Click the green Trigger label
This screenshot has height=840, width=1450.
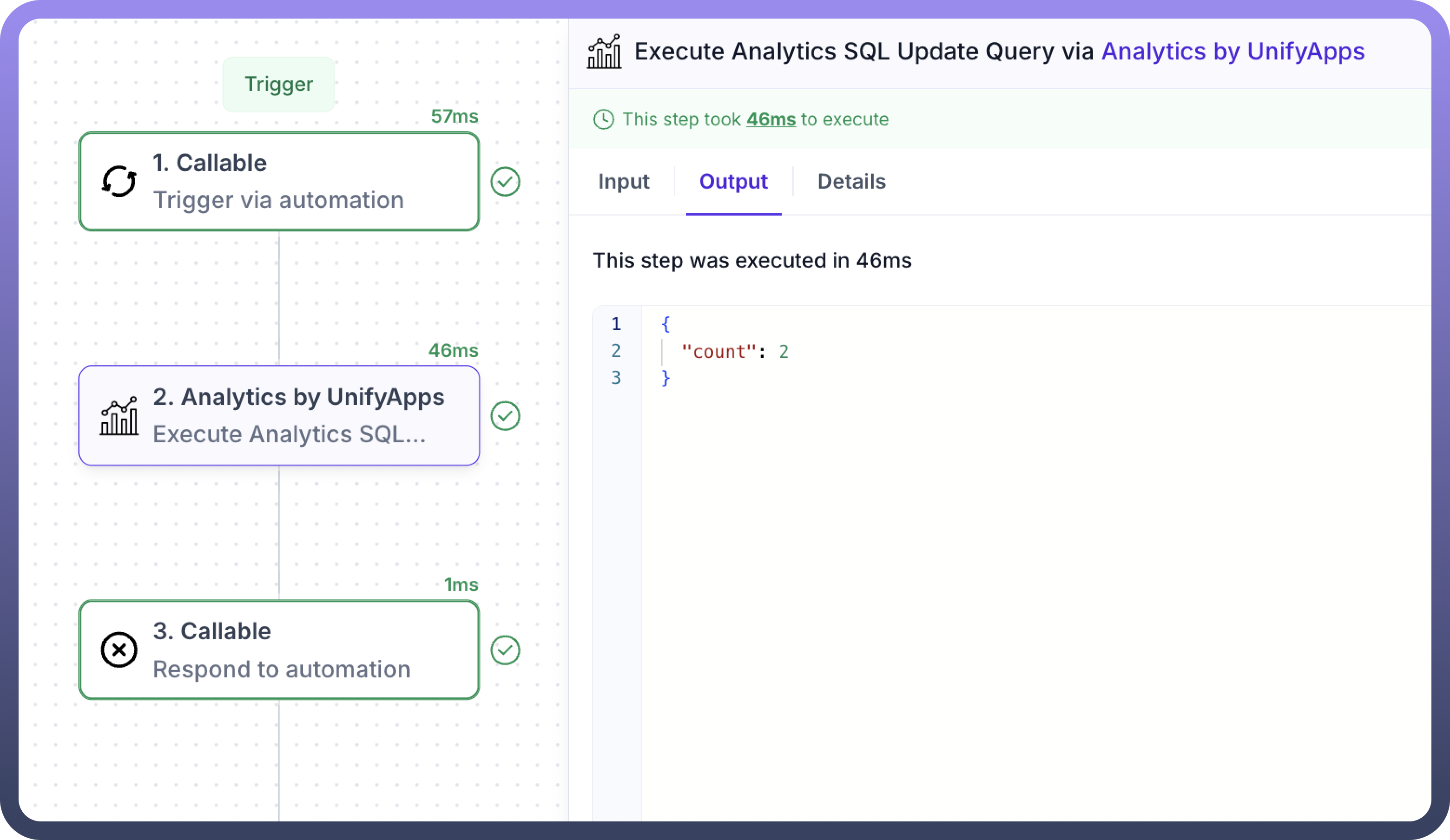click(x=278, y=85)
